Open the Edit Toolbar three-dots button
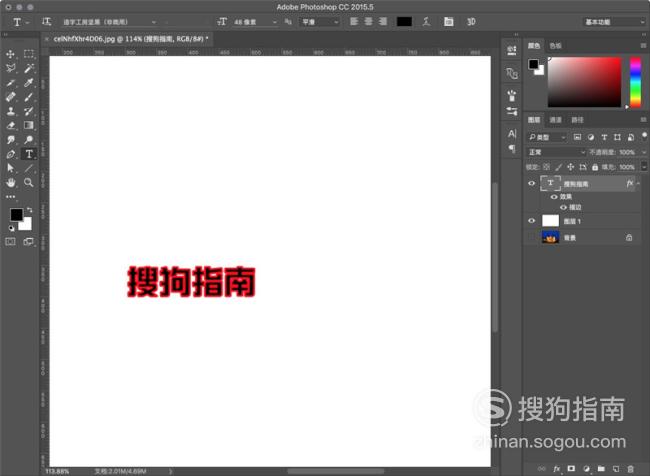The height and width of the screenshot is (476, 650). click(11, 197)
